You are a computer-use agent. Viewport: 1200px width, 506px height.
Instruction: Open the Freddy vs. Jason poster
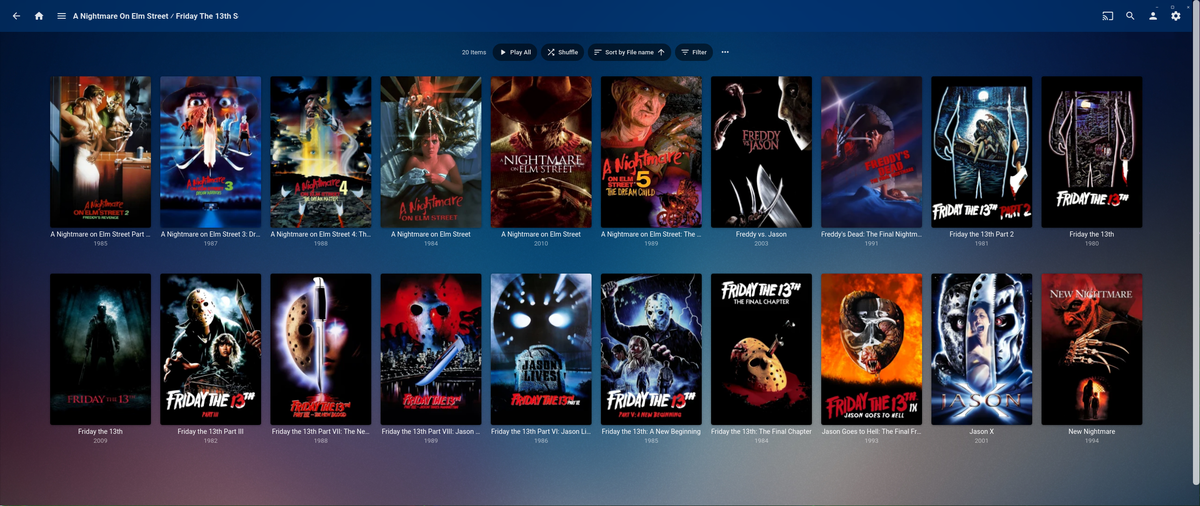[x=761, y=152]
